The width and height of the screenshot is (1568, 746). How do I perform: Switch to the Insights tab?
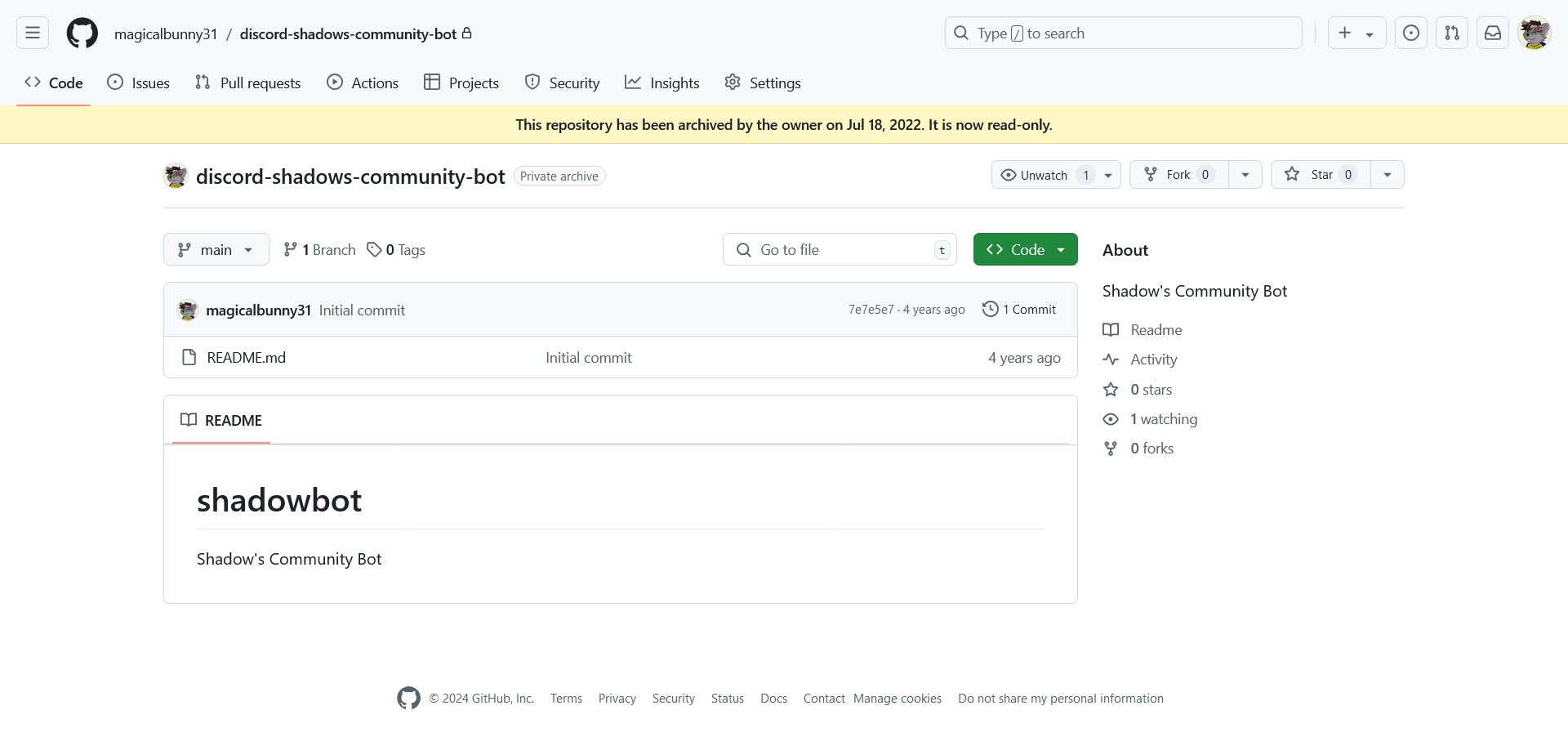[662, 83]
